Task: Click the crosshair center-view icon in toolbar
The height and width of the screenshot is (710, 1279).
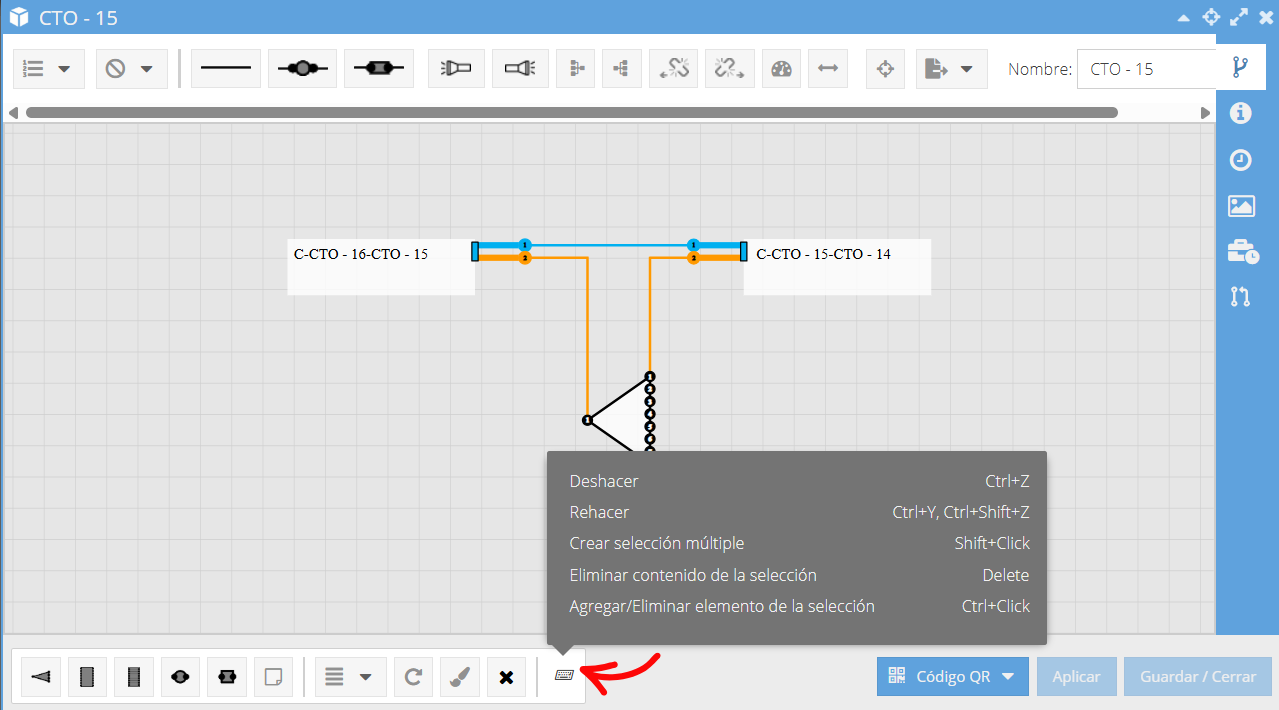Action: [885, 69]
